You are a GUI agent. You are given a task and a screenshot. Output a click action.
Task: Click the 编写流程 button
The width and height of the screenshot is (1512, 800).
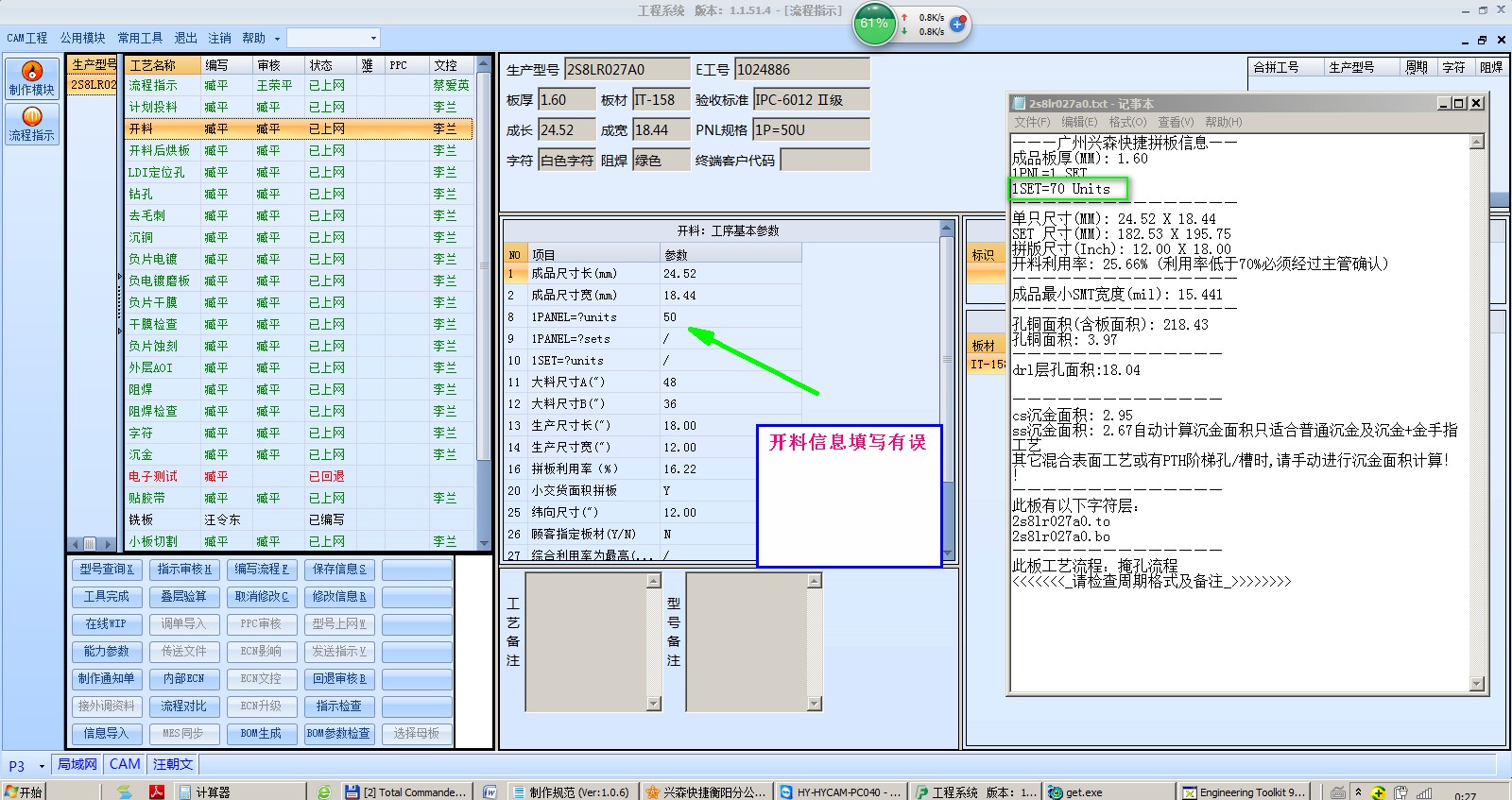[262, 569]
